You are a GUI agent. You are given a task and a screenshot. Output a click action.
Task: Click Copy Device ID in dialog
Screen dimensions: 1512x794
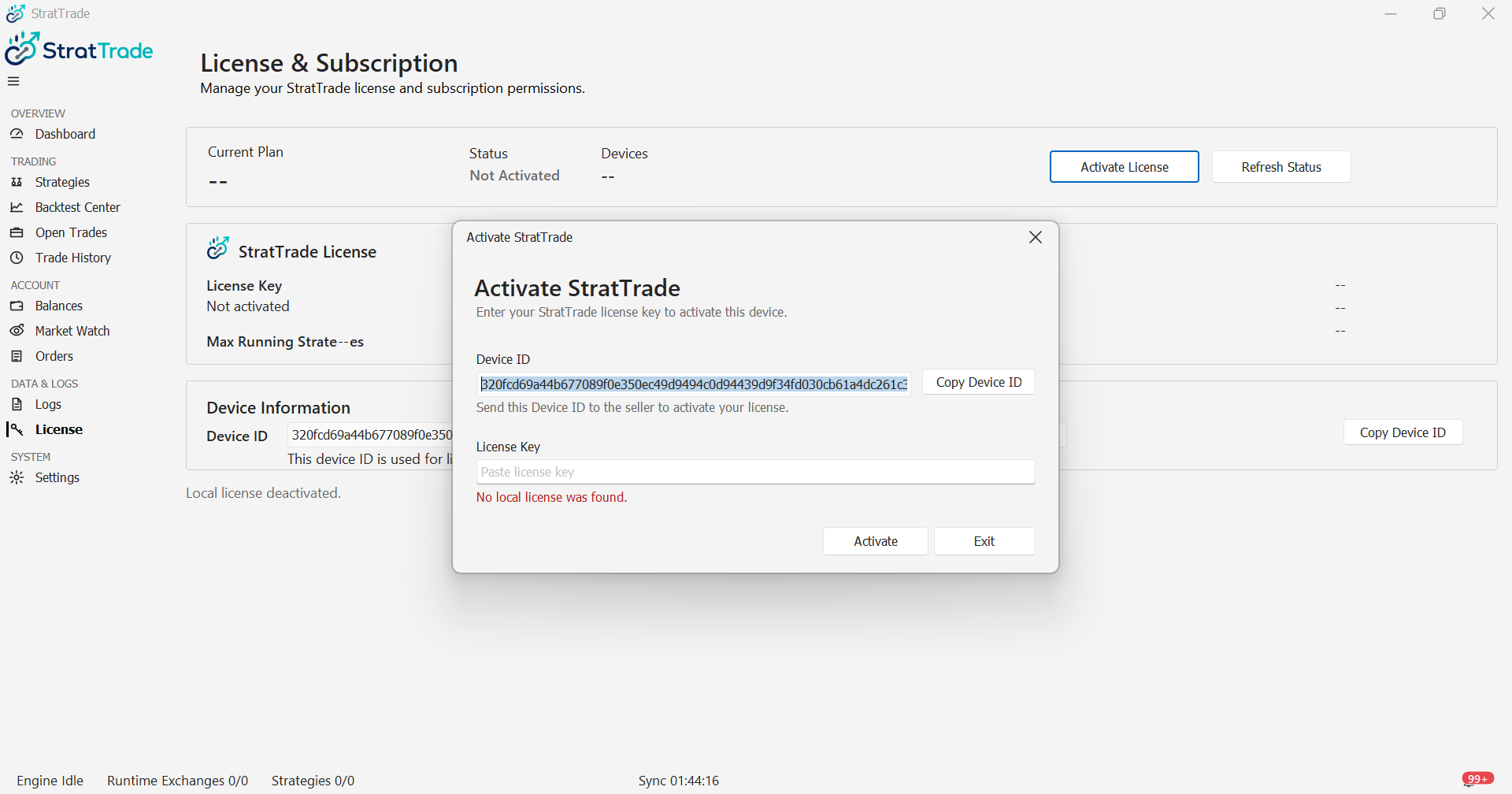pos(979,382)
